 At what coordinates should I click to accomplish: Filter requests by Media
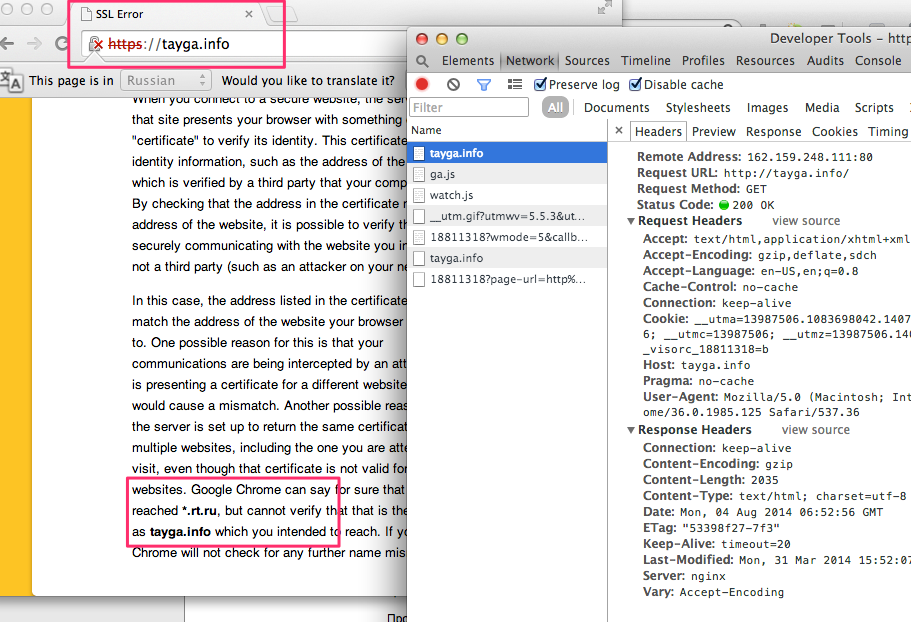point(822,107)
